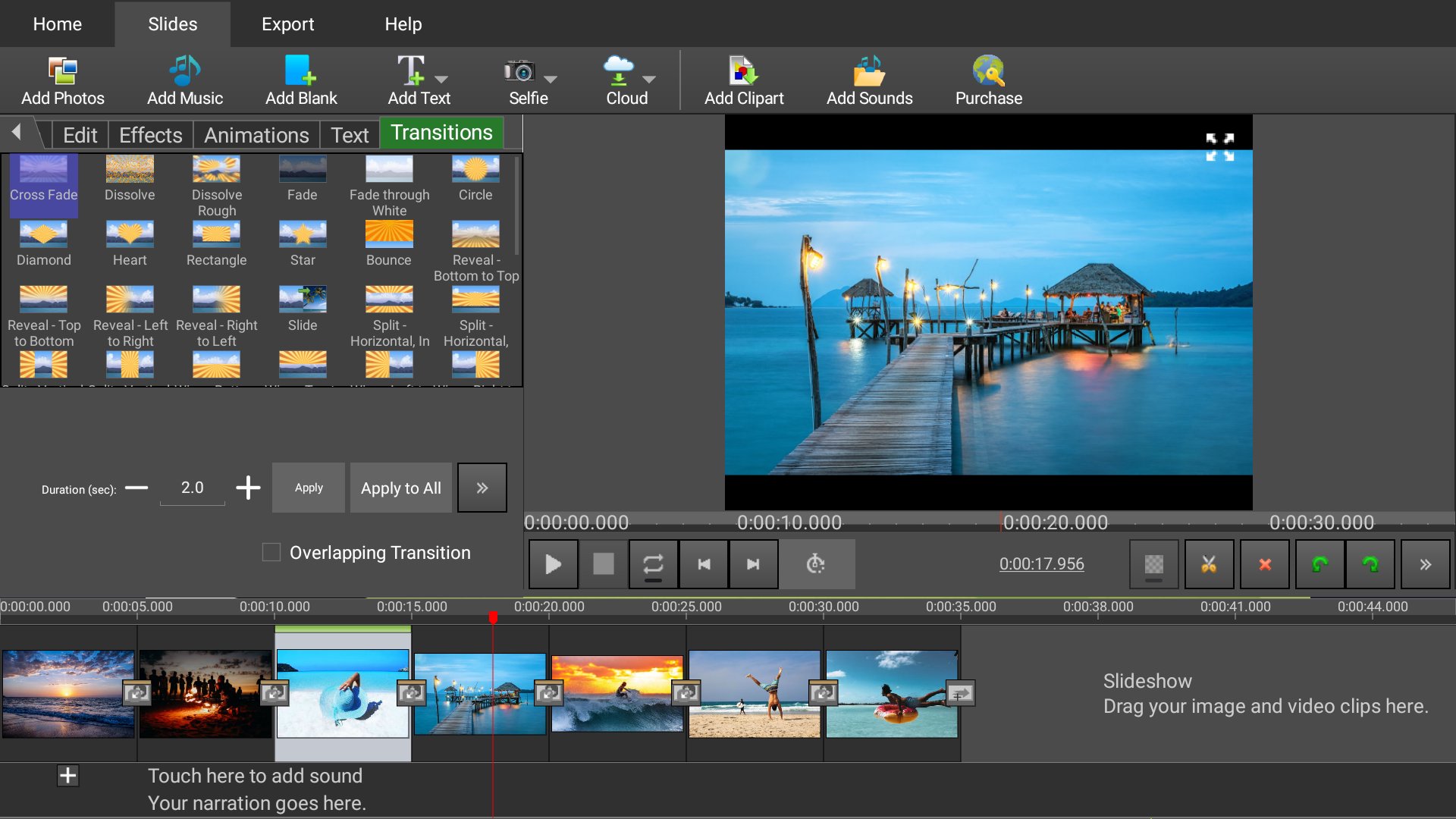Open Add Clipart from the toolbar
Image resolution: width=1456 pixels, height=819 pixels.
(743, 72)
